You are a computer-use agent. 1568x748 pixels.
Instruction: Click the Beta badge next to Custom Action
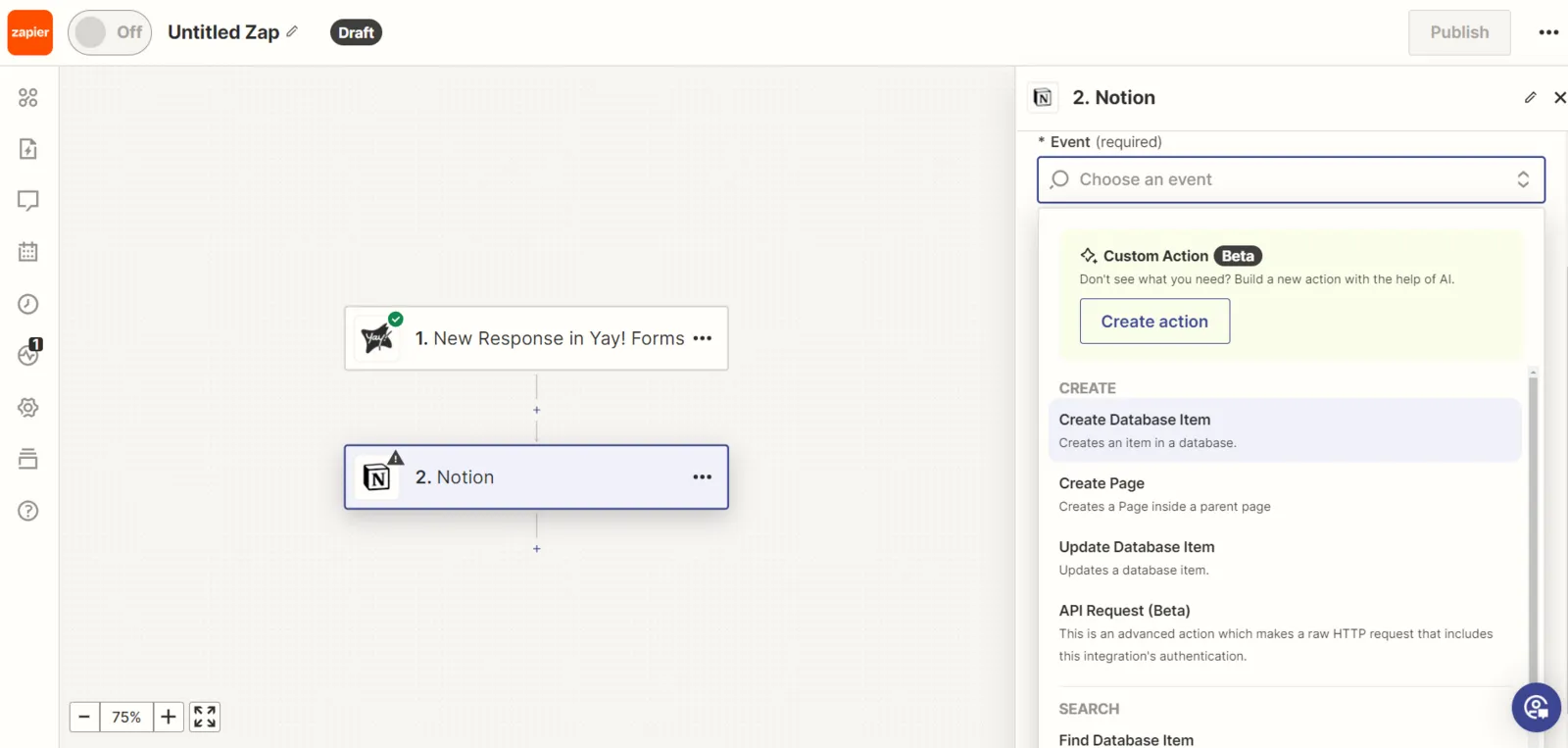[x=1238, y=256]
